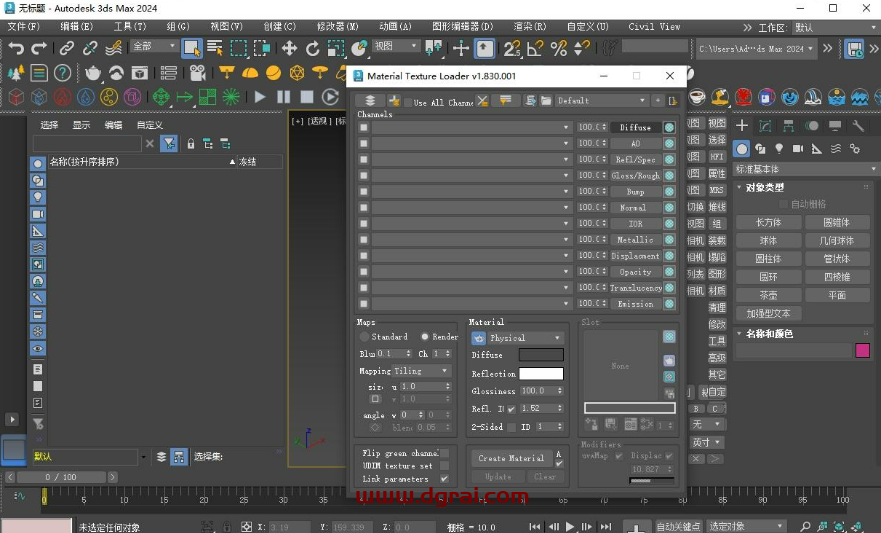Click the Diffuse color swatch

coord(541,355)
